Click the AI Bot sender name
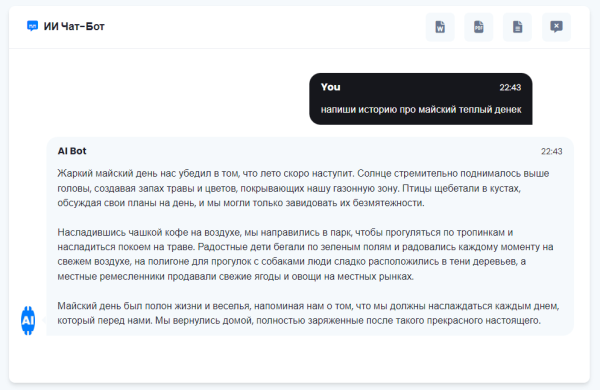600x390 pixels. point(72,151)
